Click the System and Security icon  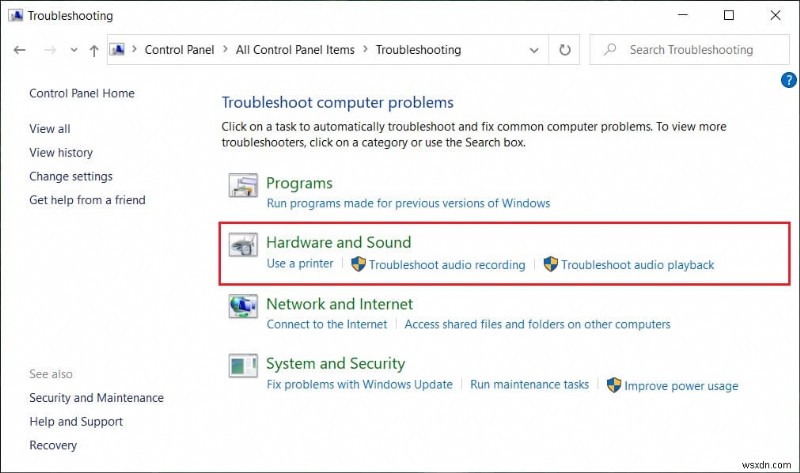[x=243, y=367]
